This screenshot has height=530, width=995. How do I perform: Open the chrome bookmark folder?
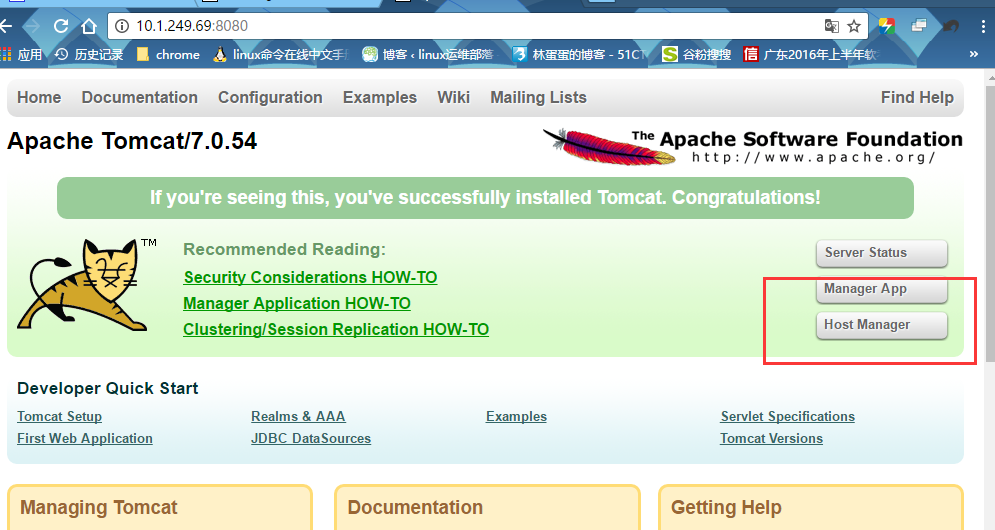pos(168,55)
